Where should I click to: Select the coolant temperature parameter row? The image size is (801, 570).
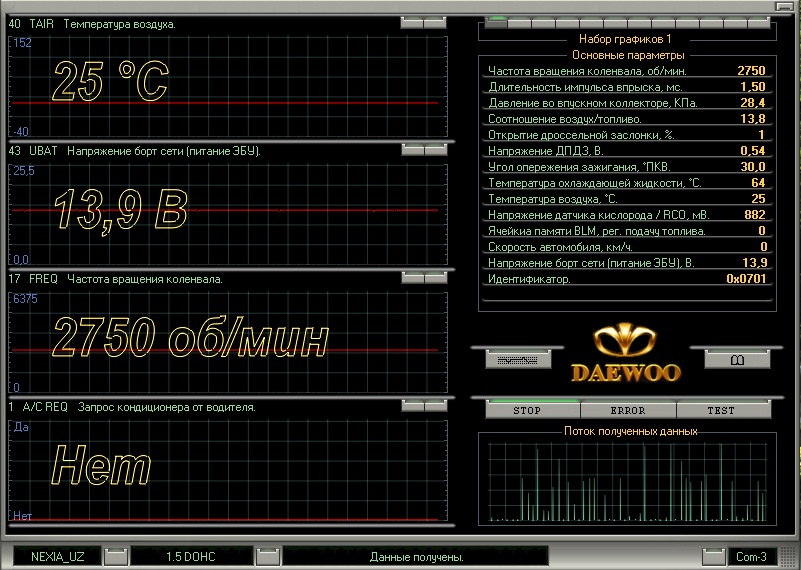pyautogui.click(x=627, y=183)
